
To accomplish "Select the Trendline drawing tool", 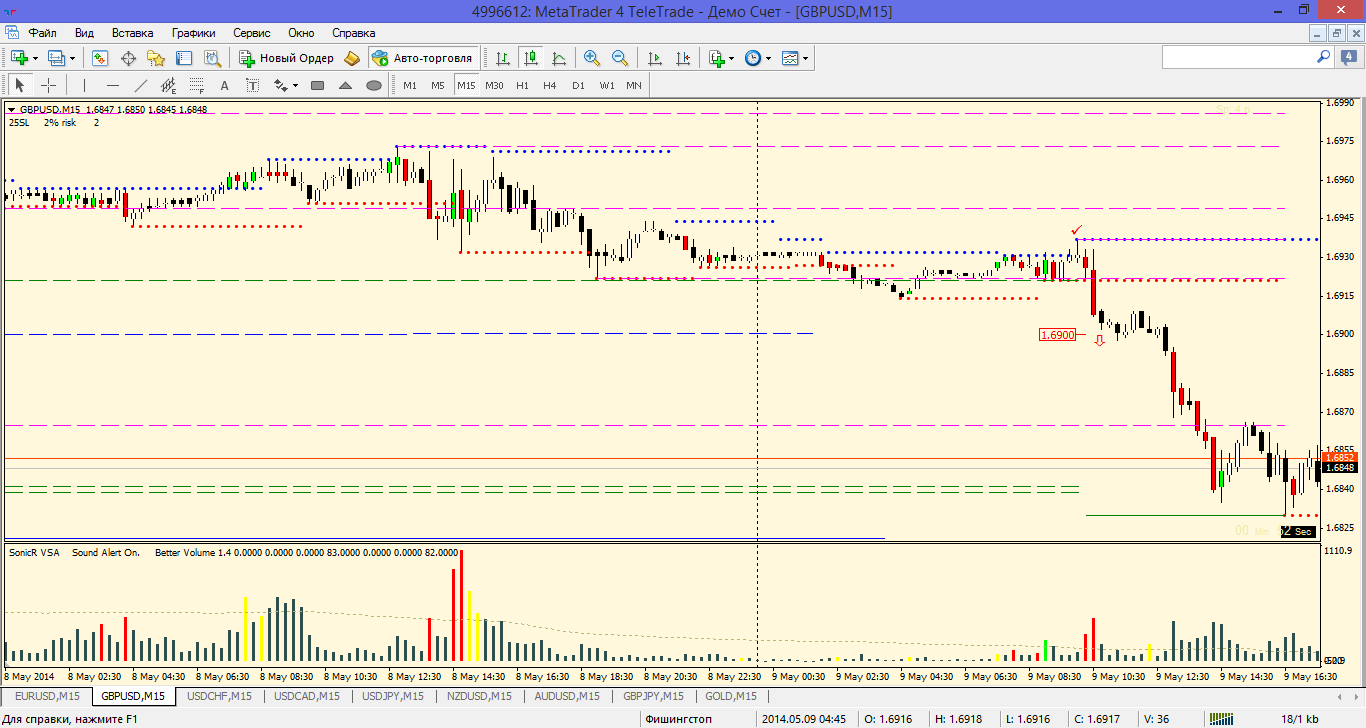I will [141, 85].
